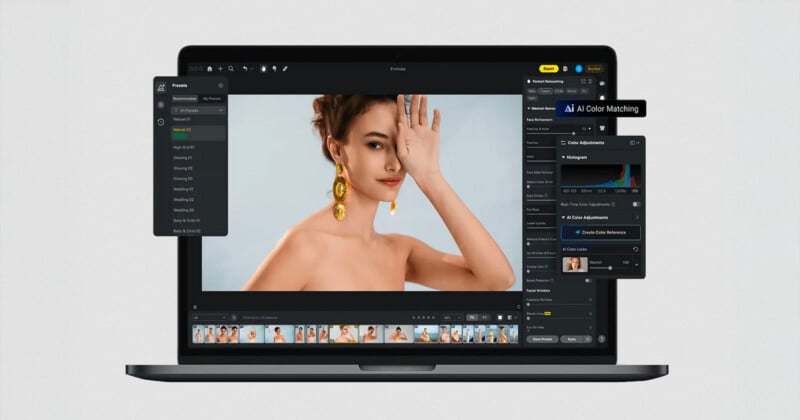Click the Home icon in top toolbar
The height and width of the screenshot is (420, 800).
click(x=208, y=69)
